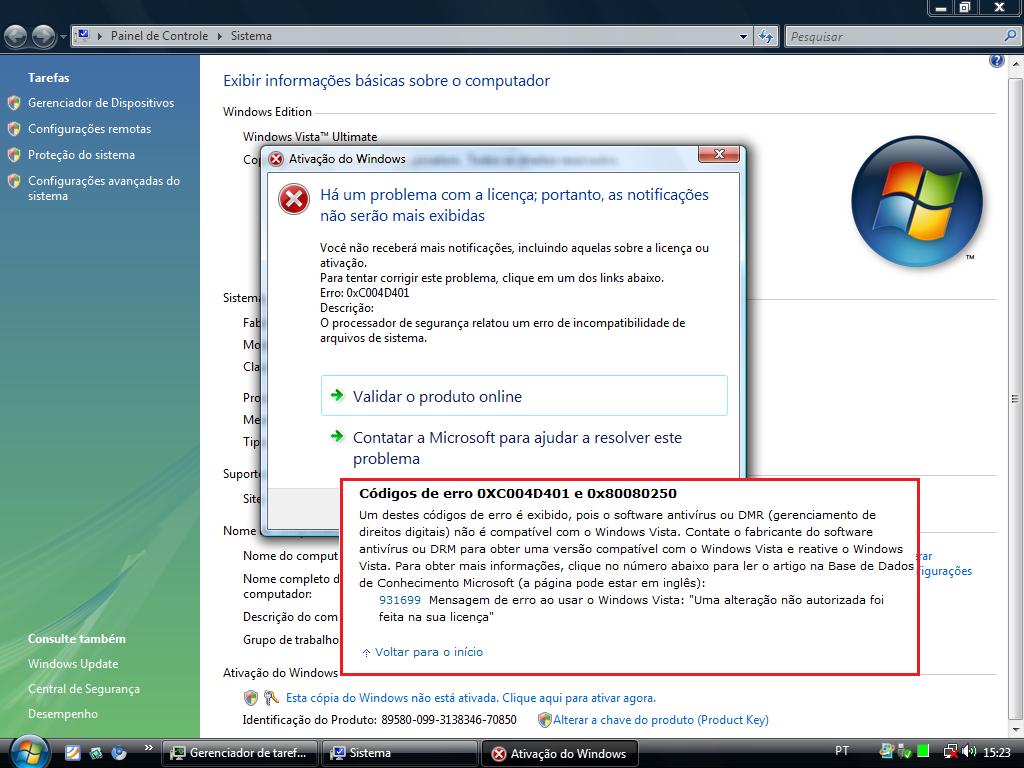Switch to Sistema taskbar button
1024x768 pixels.
pyautogui.click(x=400, y=753)
